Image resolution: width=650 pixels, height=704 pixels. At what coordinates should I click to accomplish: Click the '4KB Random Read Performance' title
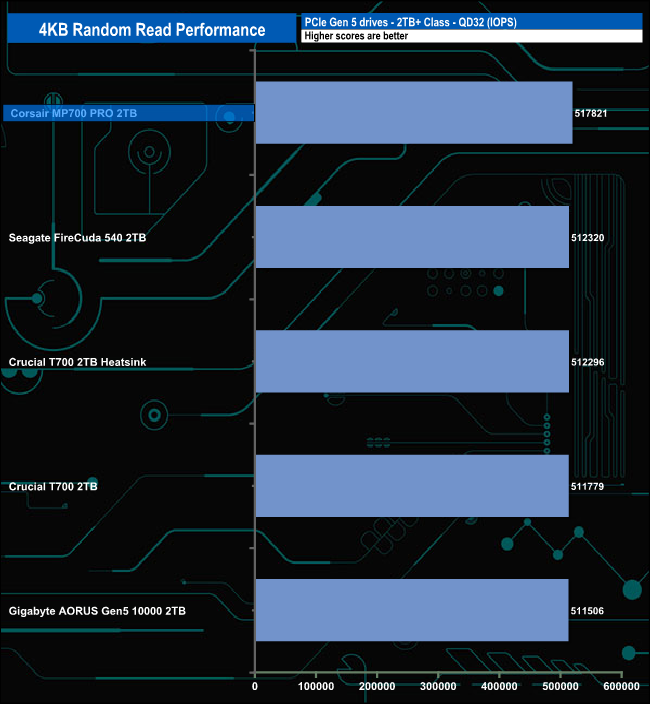[x=152, y=30]
